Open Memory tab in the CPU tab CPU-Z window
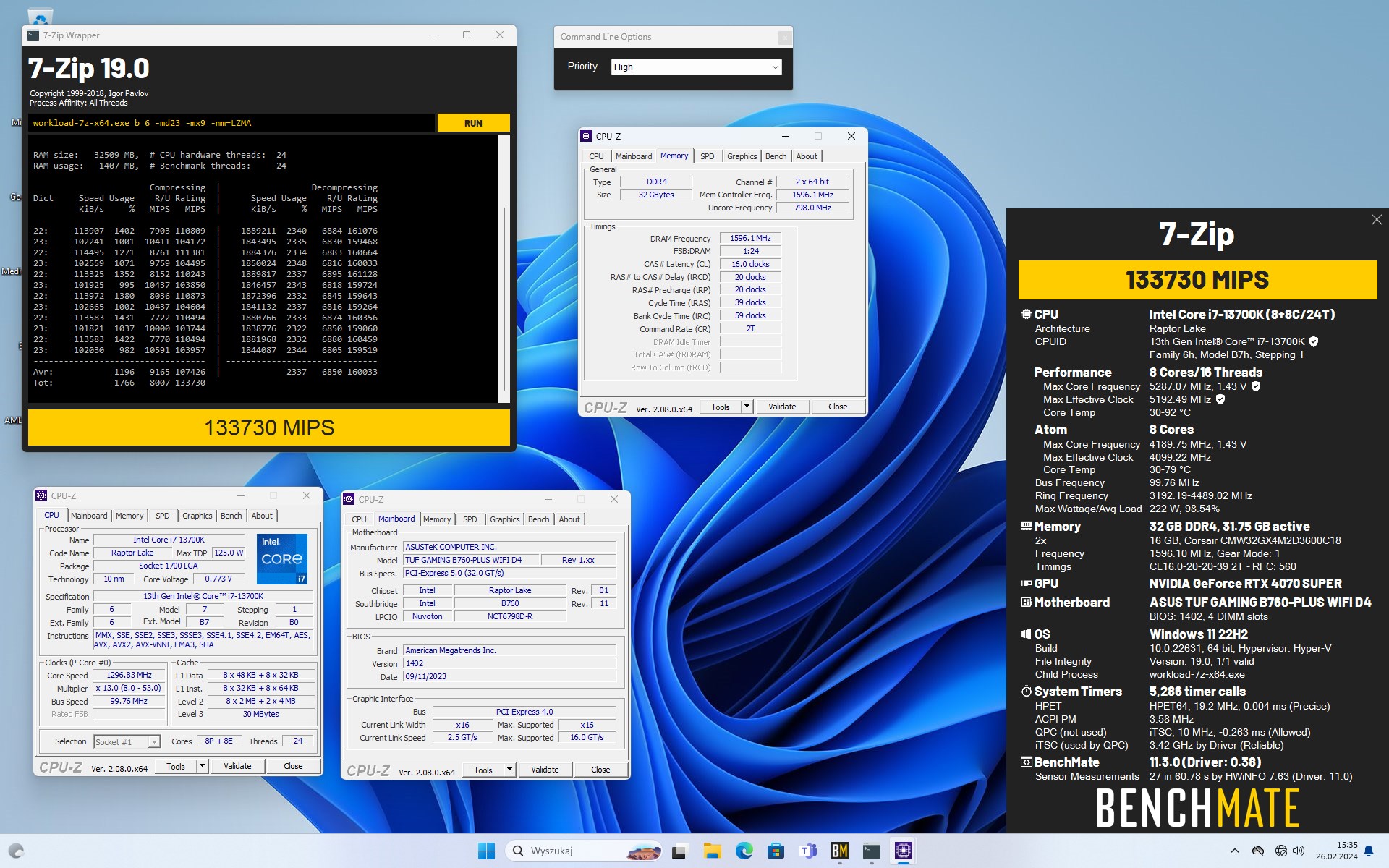 (x=129, y=516)
